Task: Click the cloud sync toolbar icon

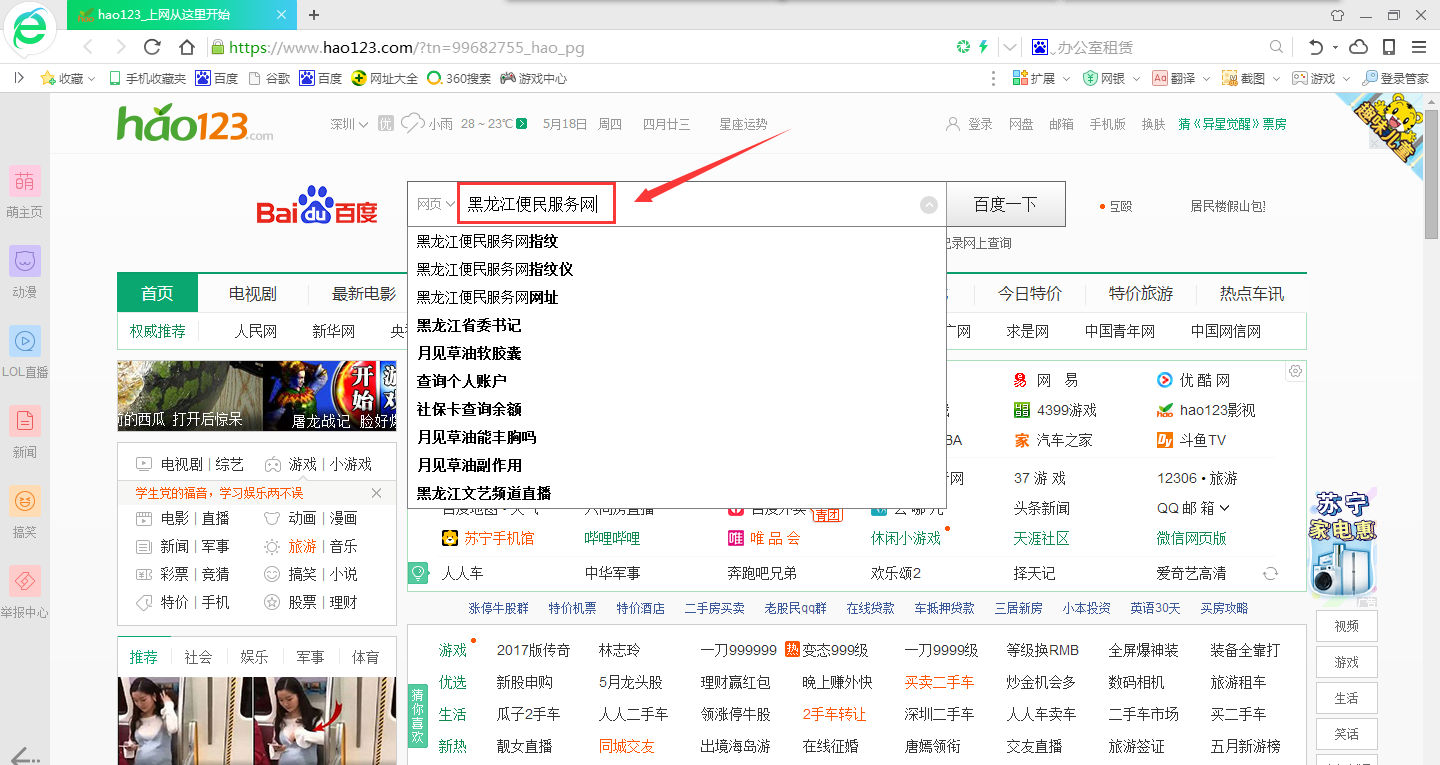Action: (1358, 47)
